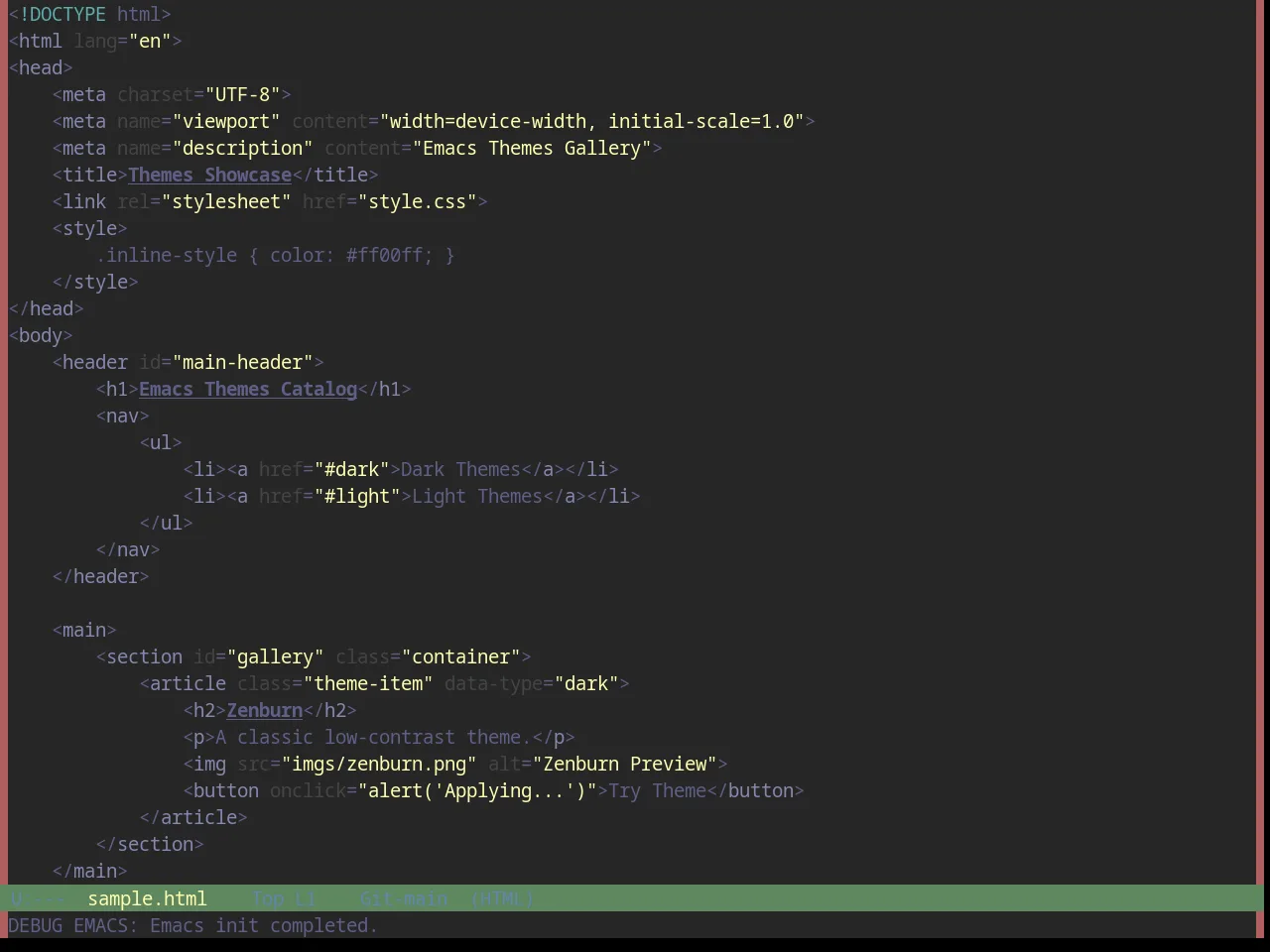The image size is (1270, 952).
Task: Click the "style.css" string
Action: (x=417, y=201)
